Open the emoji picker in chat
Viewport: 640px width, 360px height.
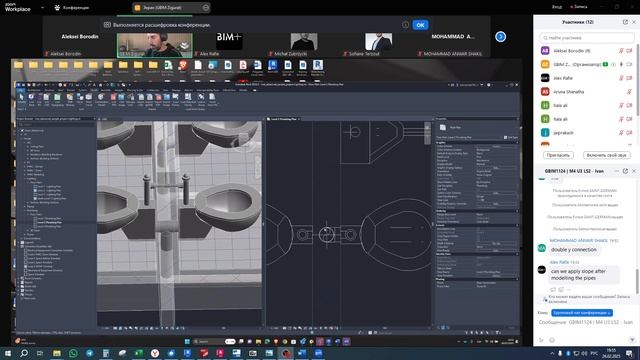[552, 340]
